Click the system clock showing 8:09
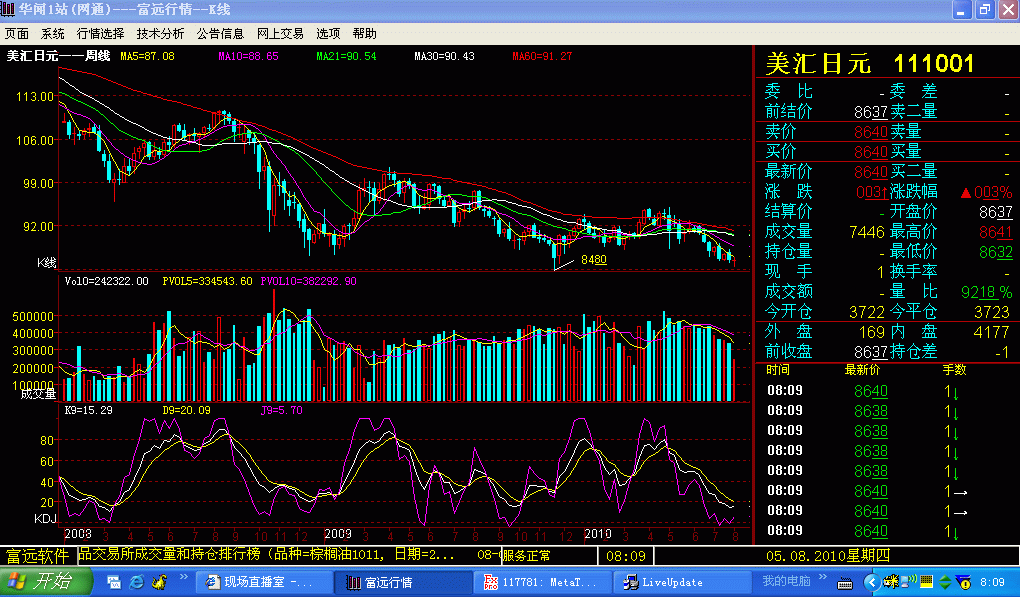 [992, 582]
